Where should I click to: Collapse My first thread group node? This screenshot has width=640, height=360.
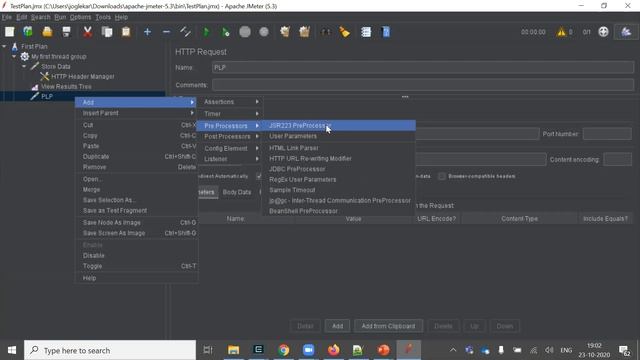[14, 56]
